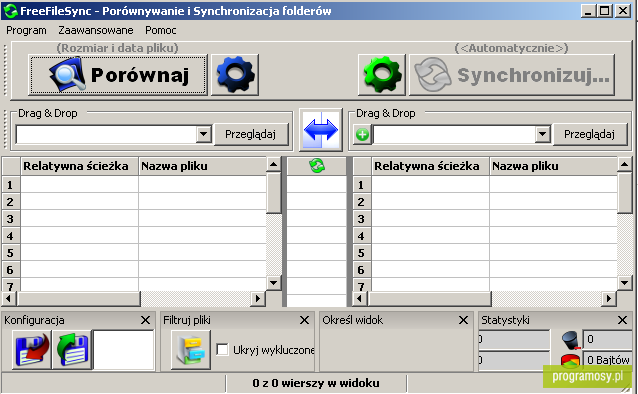Click right grid scroll up arrow
The height and width of the screenshot is (394, 638).
(625, 165)
